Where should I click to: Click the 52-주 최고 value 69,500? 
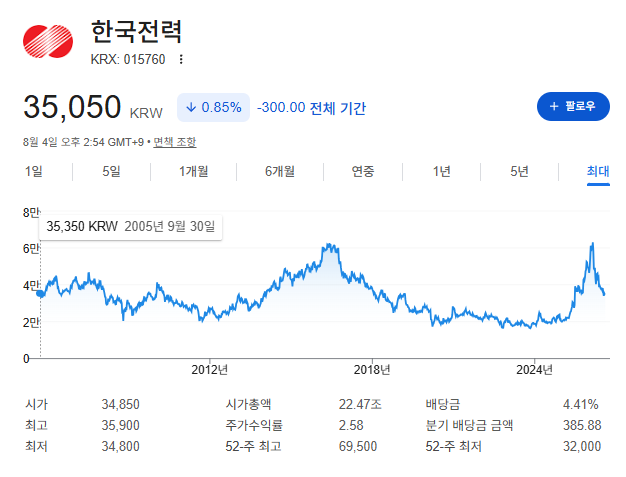pyautogui.click(x=358, y=446)
